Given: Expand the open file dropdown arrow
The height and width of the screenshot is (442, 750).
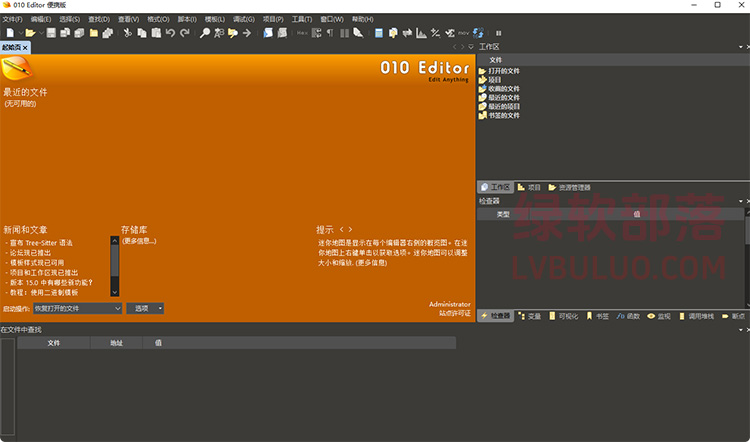Looking at the screenshot, I should pyautogui.click(x=41, y=33).
